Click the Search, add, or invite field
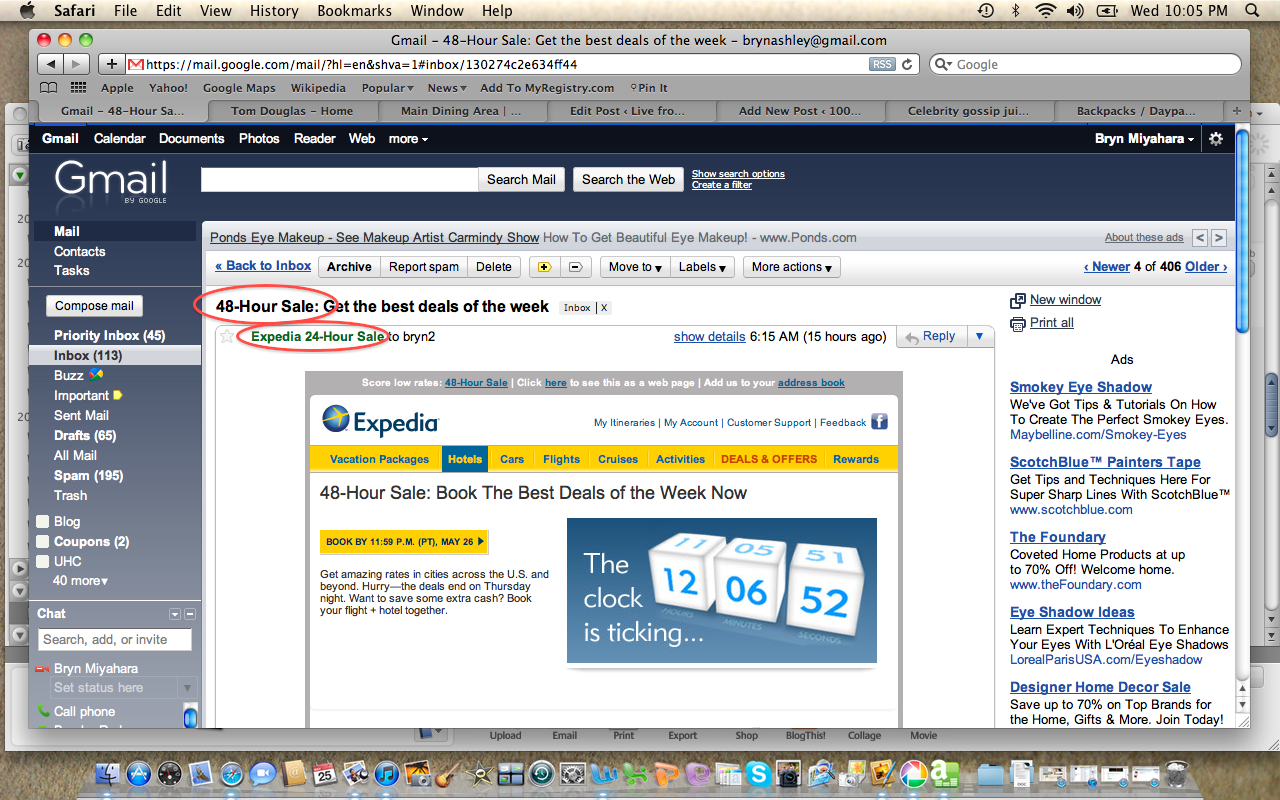 [x=116, y=640]
